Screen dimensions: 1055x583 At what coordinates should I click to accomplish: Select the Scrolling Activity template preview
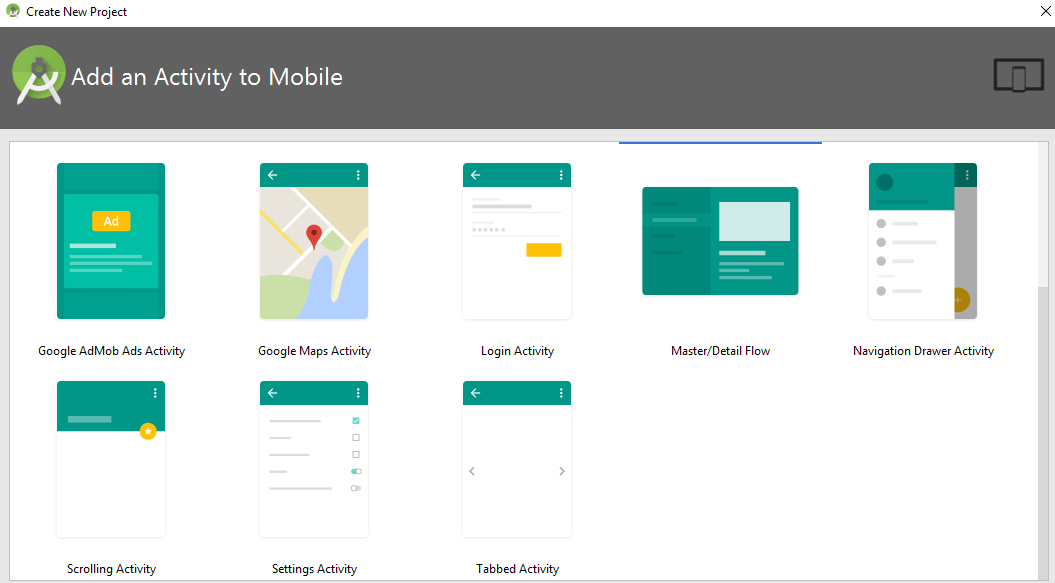pos(111,459)
